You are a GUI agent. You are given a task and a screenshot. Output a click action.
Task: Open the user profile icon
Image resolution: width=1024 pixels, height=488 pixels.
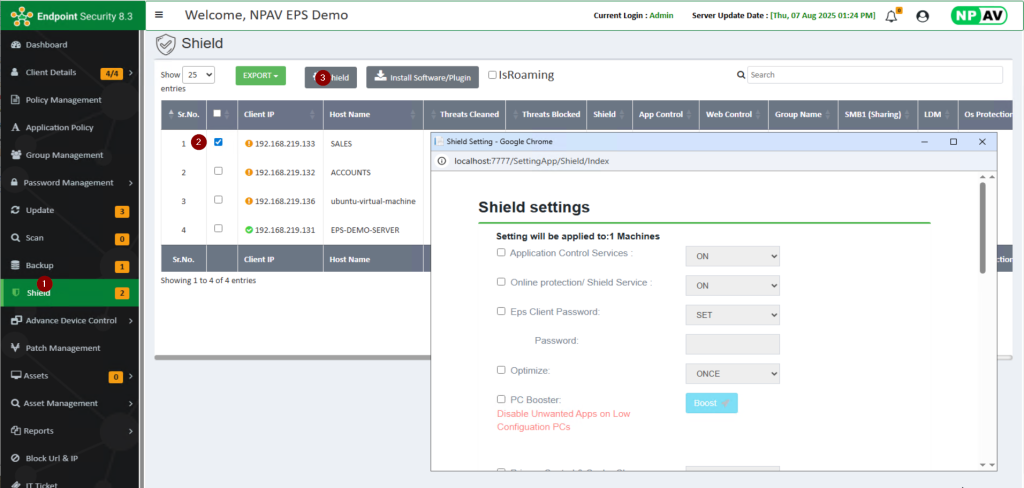(x=922, y=16)
